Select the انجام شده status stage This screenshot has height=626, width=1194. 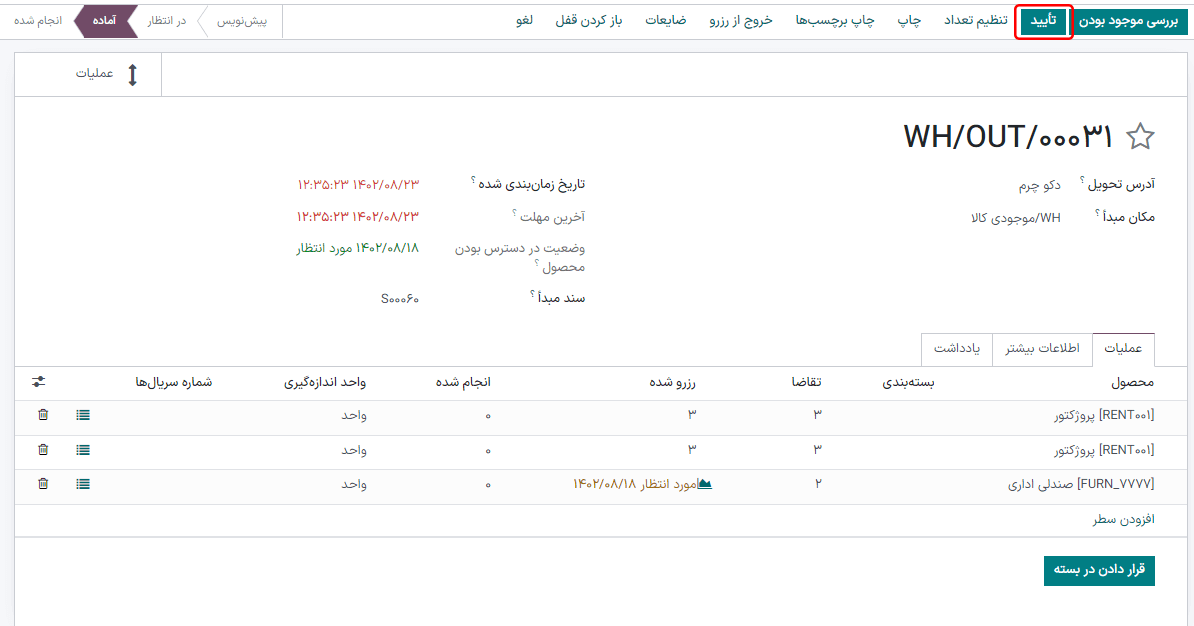tap(38, 21)
